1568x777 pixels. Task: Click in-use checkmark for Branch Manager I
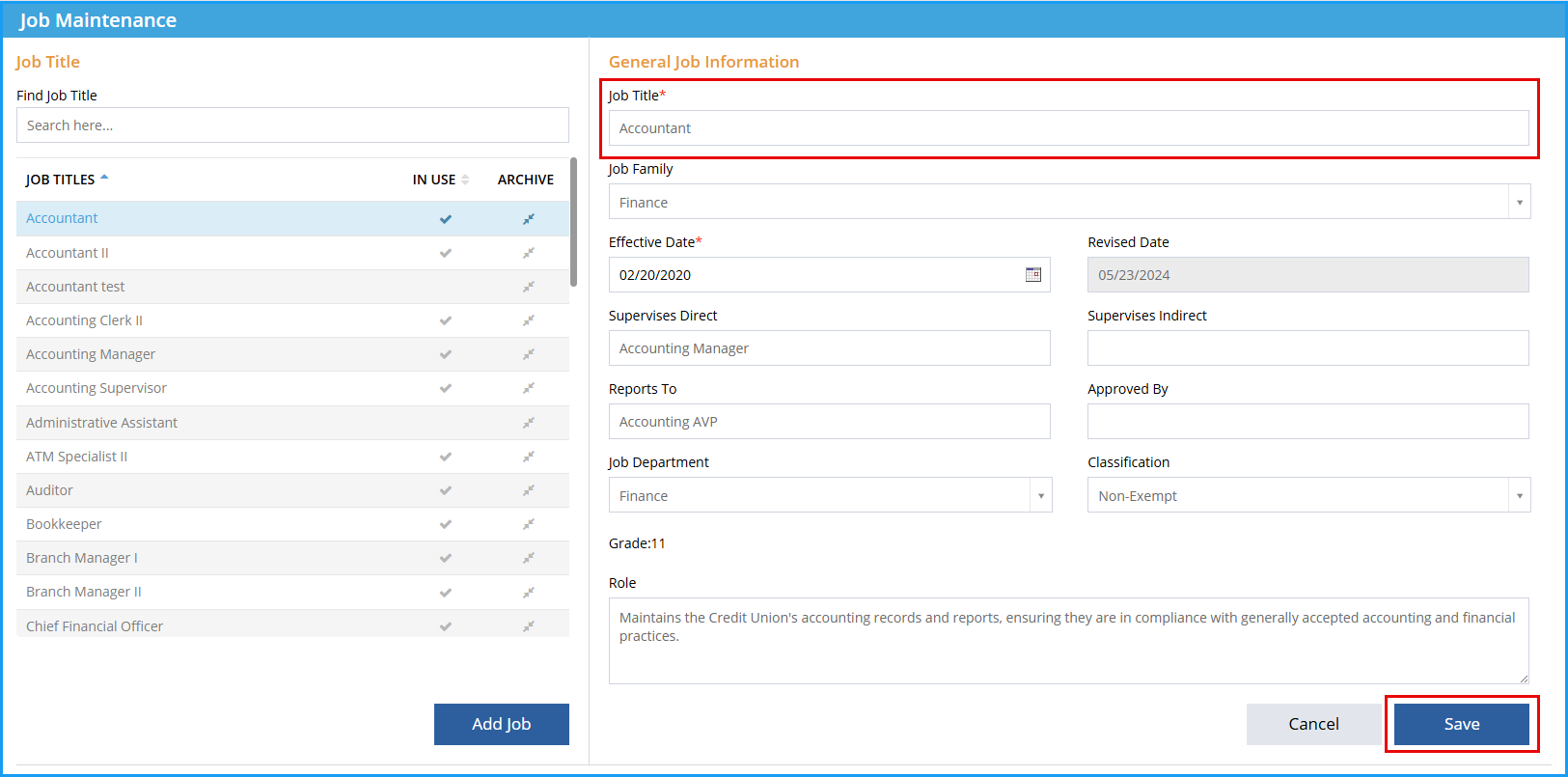446,558
